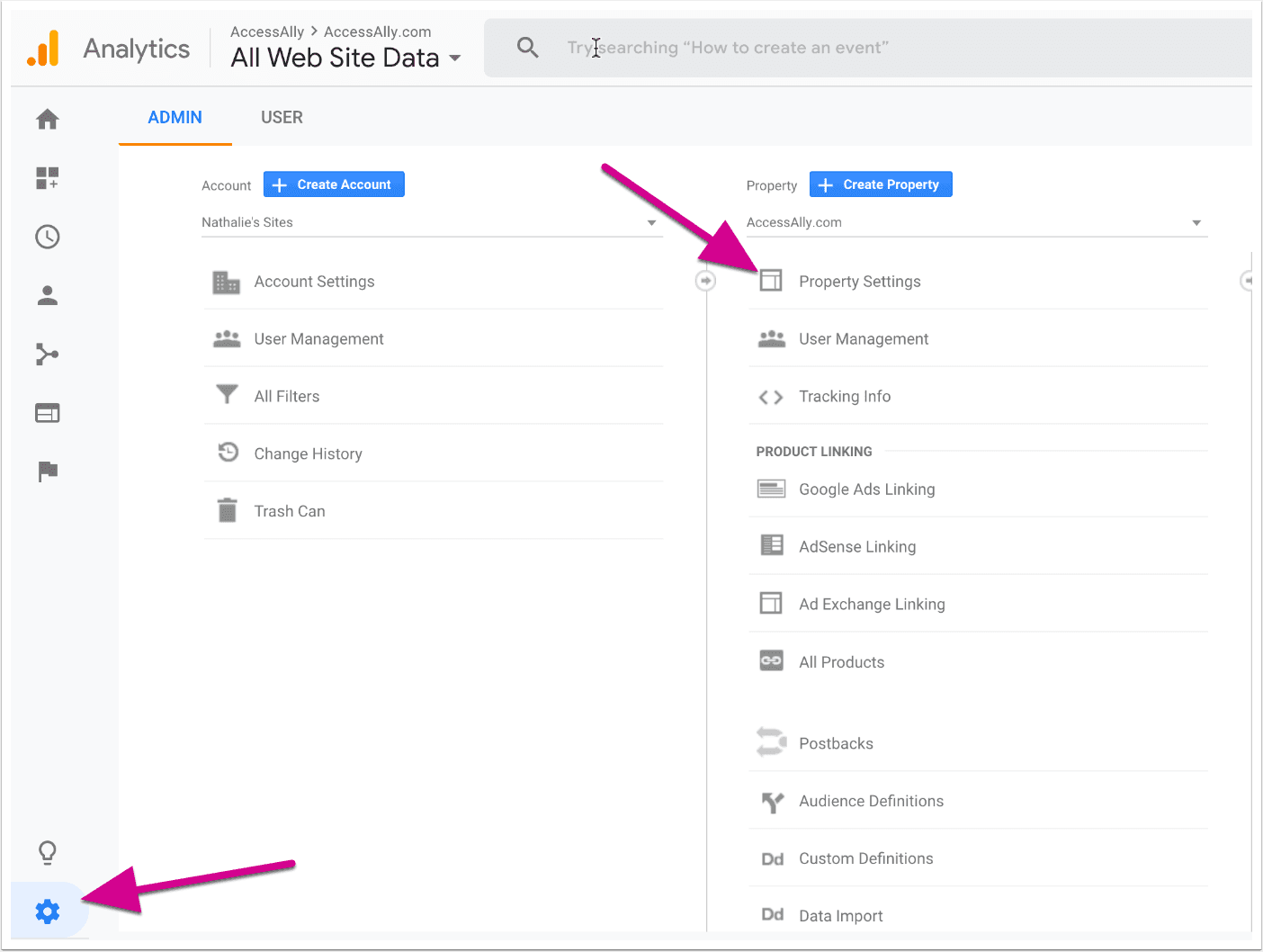Click the Postbacks arrows icon
This screenshot has width=1263, height=952.
[x=772, y=742]
